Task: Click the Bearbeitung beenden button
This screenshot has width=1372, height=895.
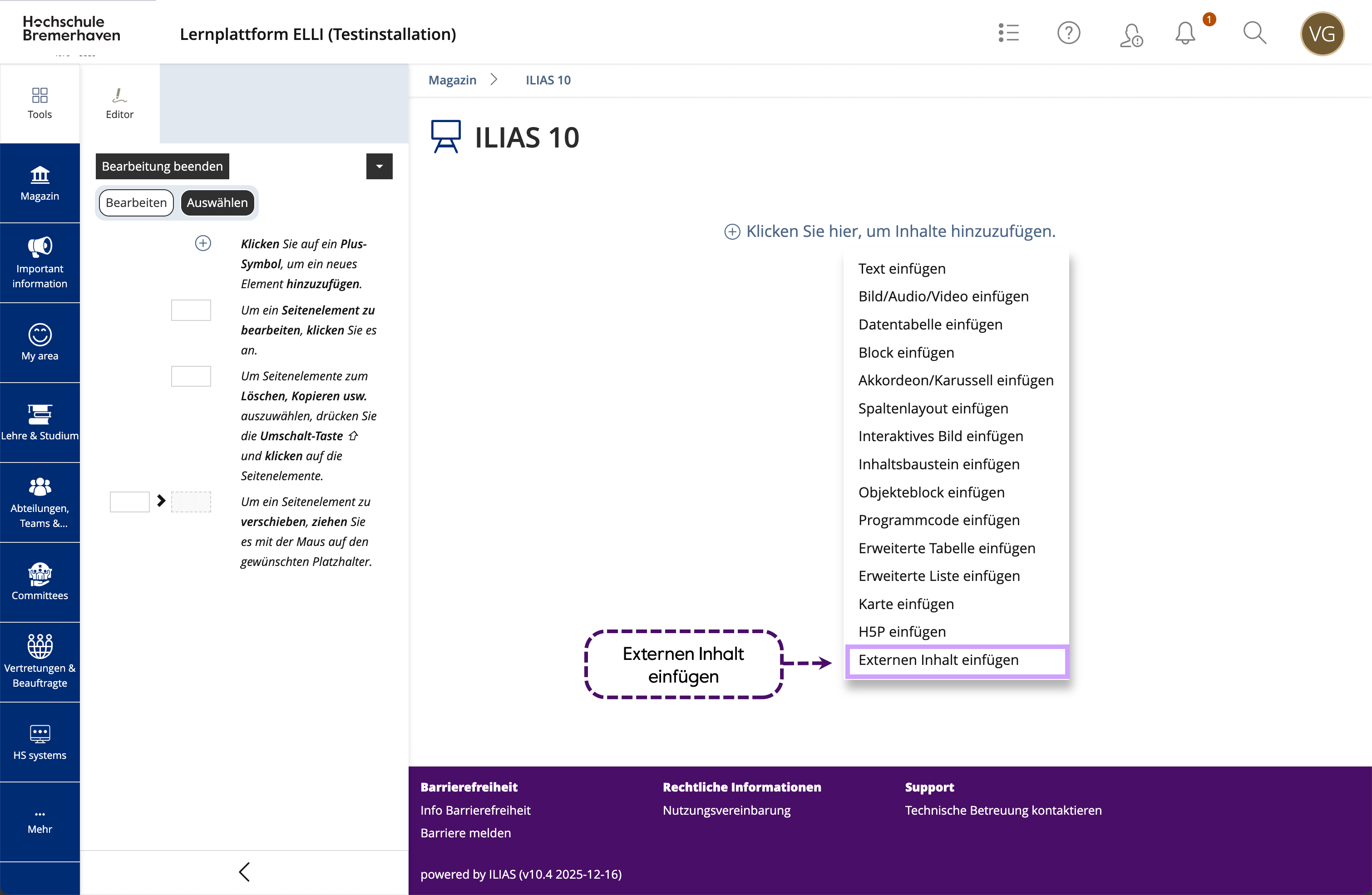Action: pyautogui.click(x=162, y=167)
